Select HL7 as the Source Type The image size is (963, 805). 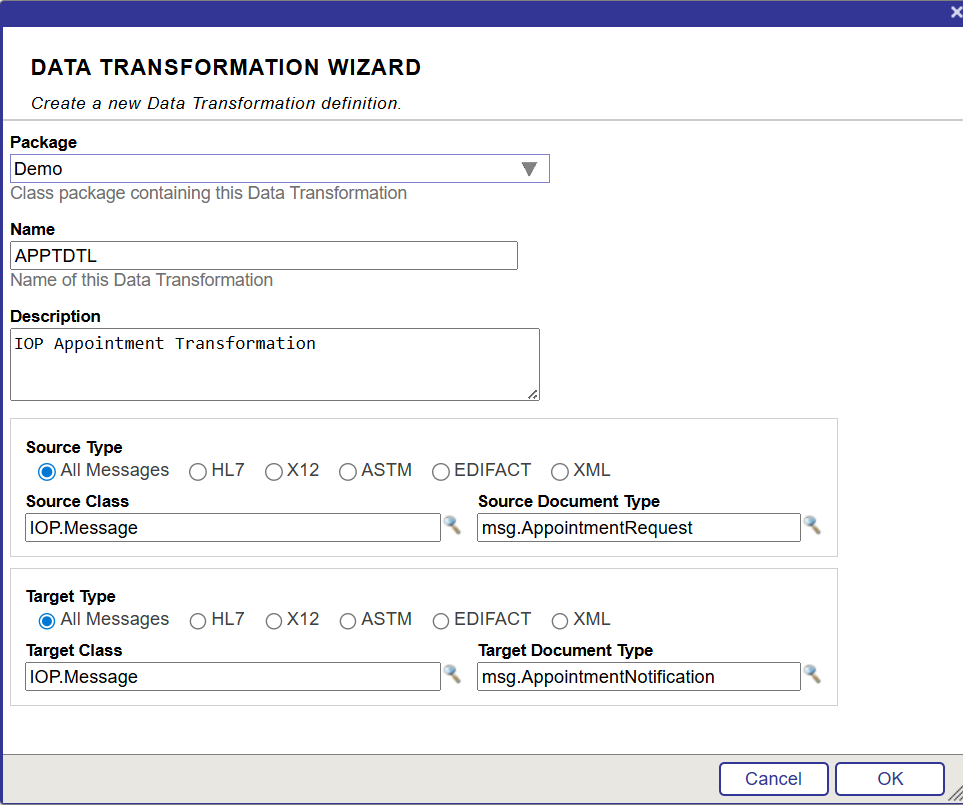[198, 472]
